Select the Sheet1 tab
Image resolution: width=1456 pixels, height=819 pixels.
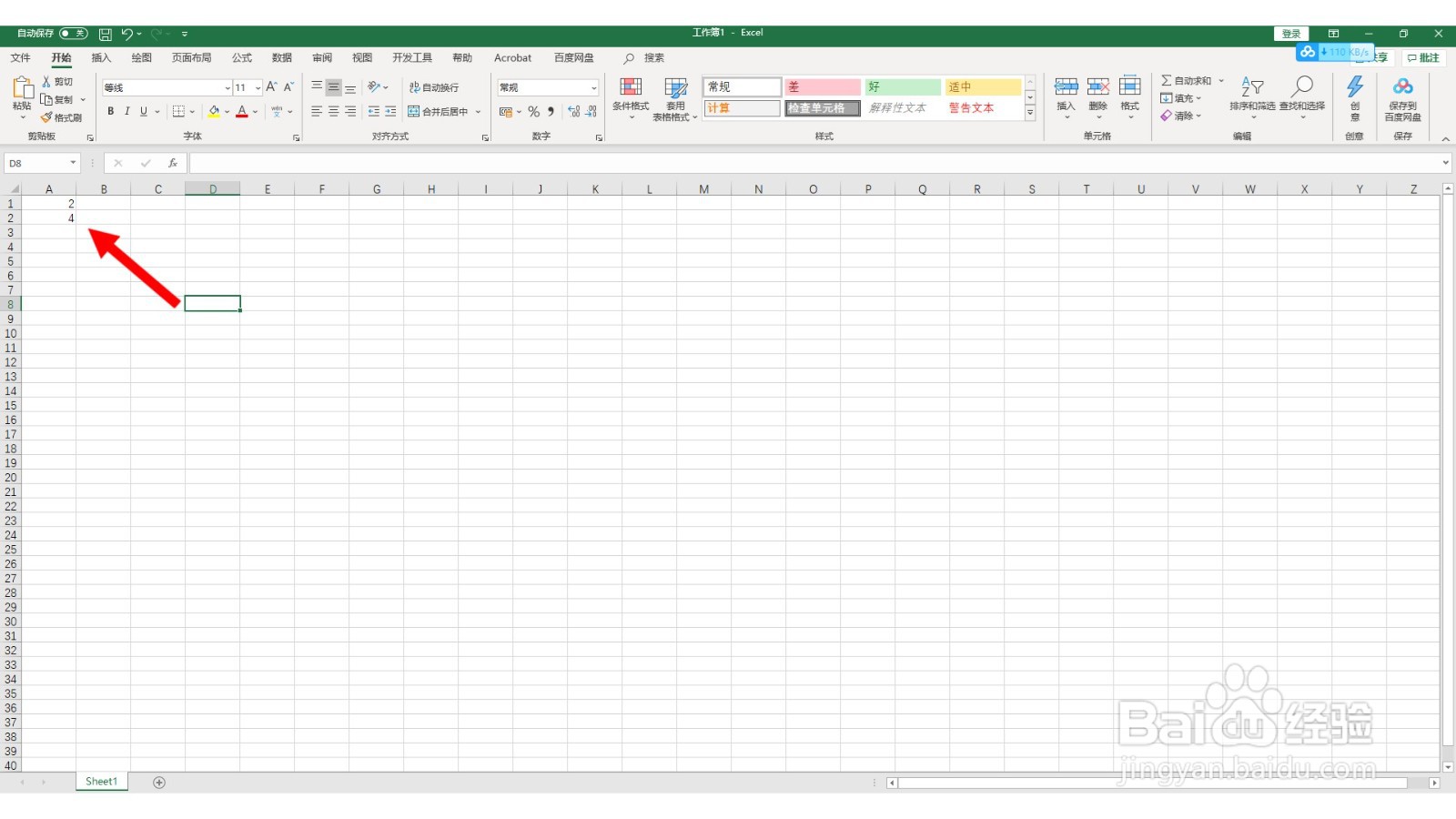101,782
